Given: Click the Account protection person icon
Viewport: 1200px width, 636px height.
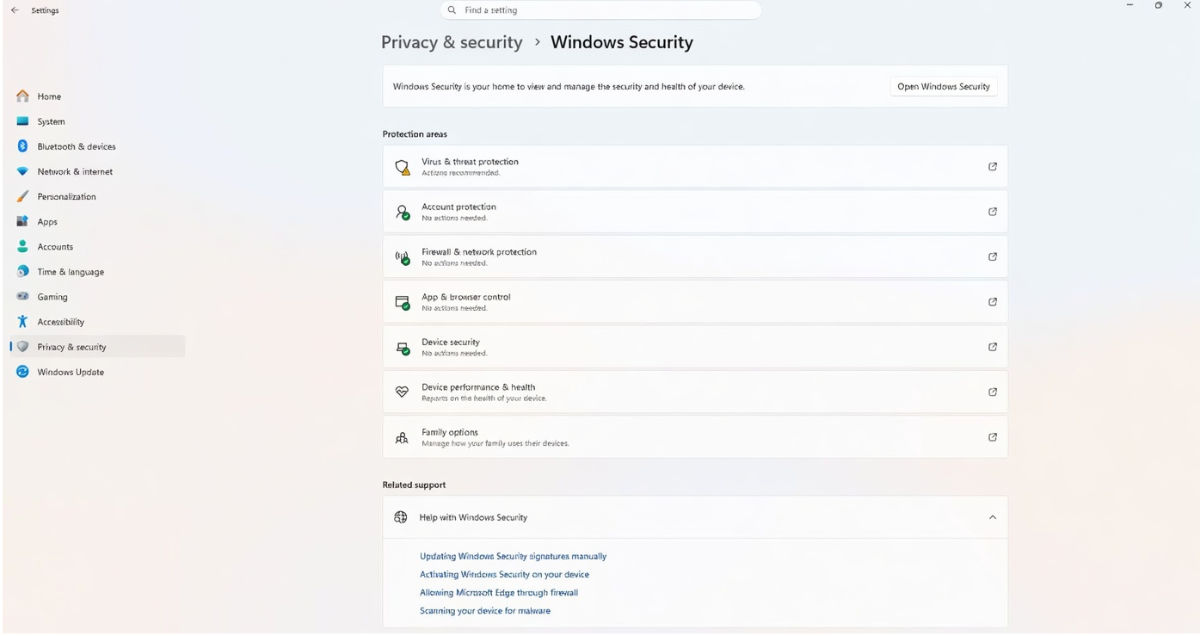Looking at the screenshot, I should point(402,212).
